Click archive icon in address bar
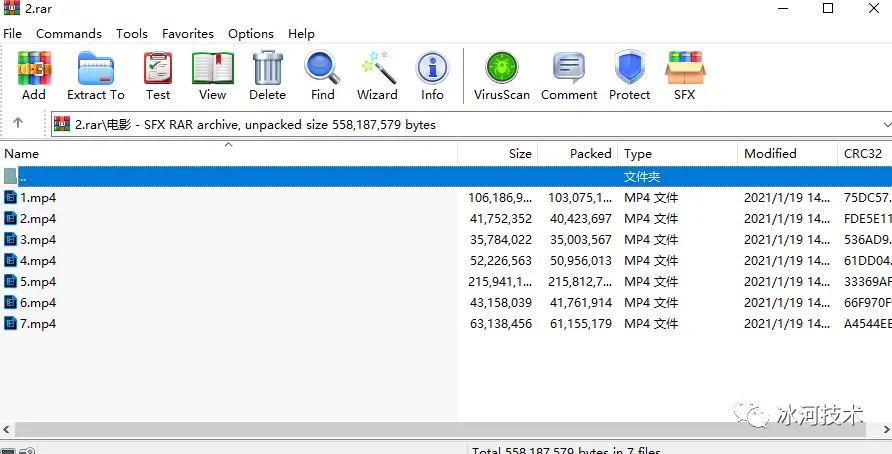 pos(62,124)
